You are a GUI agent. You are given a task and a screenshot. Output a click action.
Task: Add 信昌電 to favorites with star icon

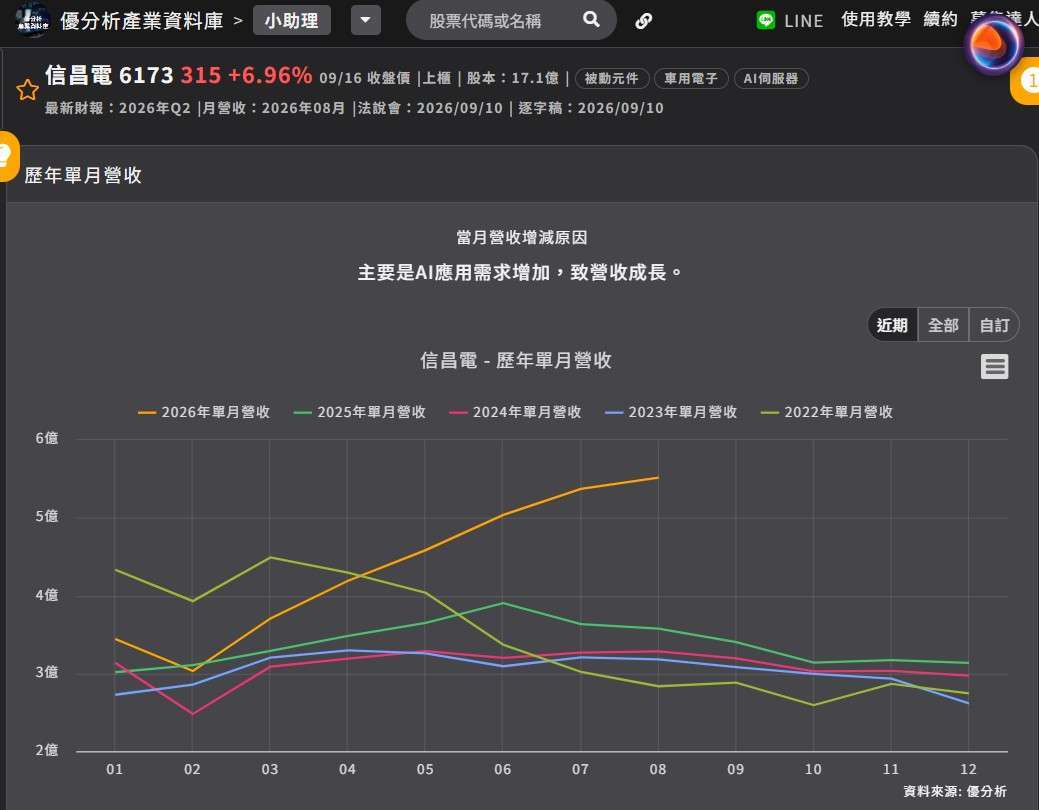coord(27,89)
